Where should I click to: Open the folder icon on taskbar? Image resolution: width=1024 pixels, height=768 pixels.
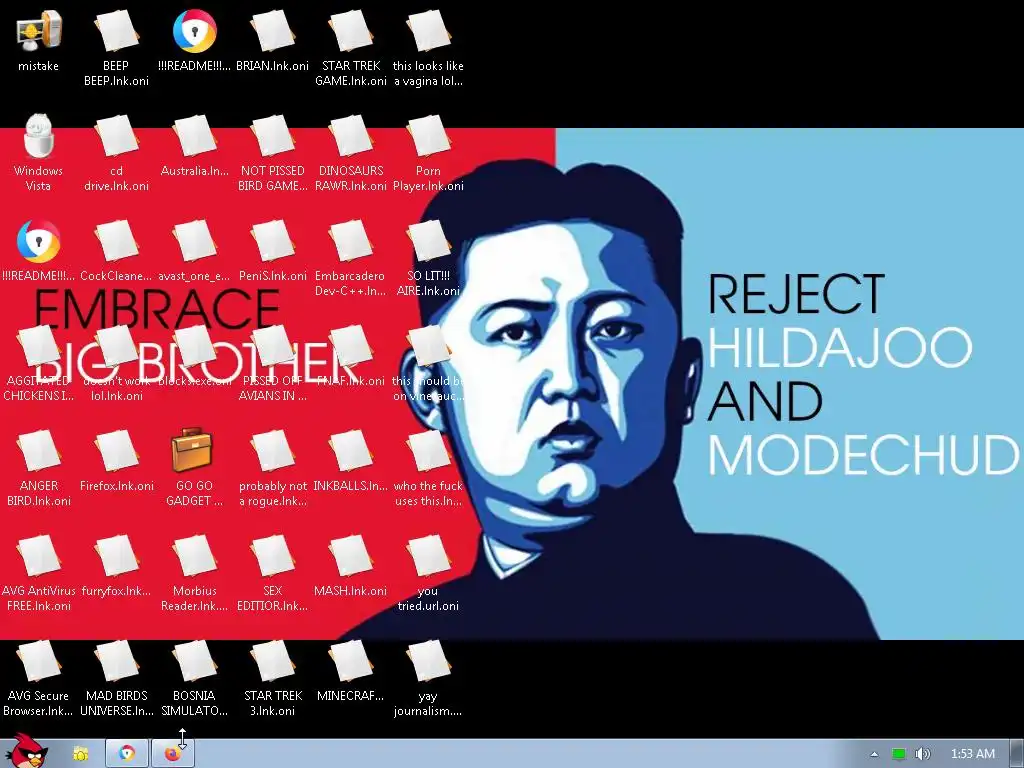click(80, 754)
